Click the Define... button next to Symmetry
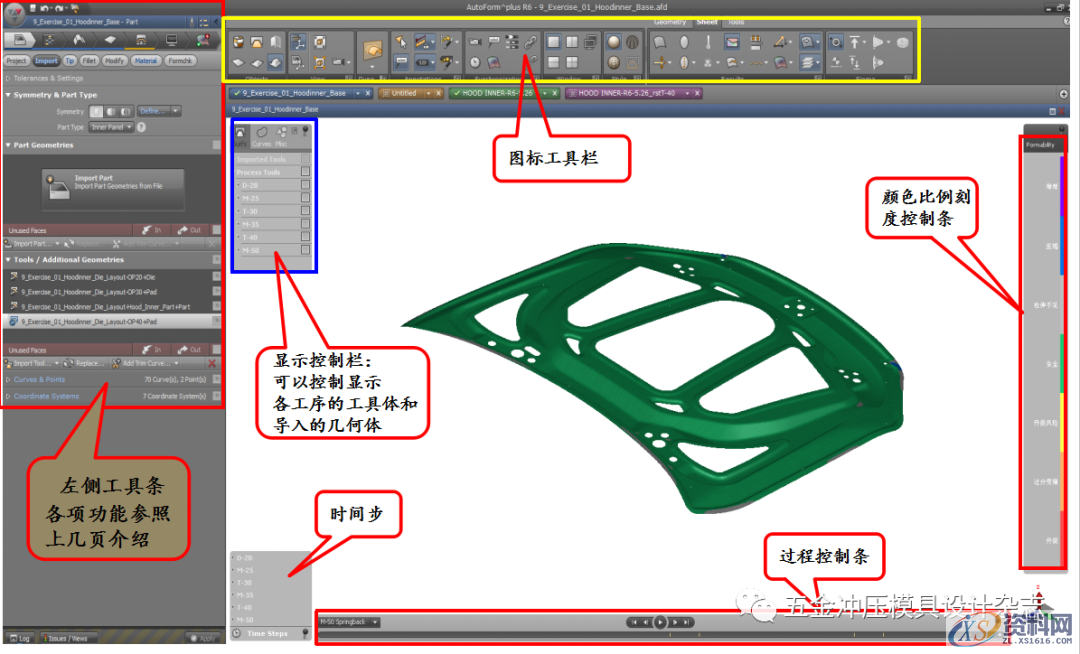The width and height of the screenshot is (1080, 654). click(x=155, y=111)
